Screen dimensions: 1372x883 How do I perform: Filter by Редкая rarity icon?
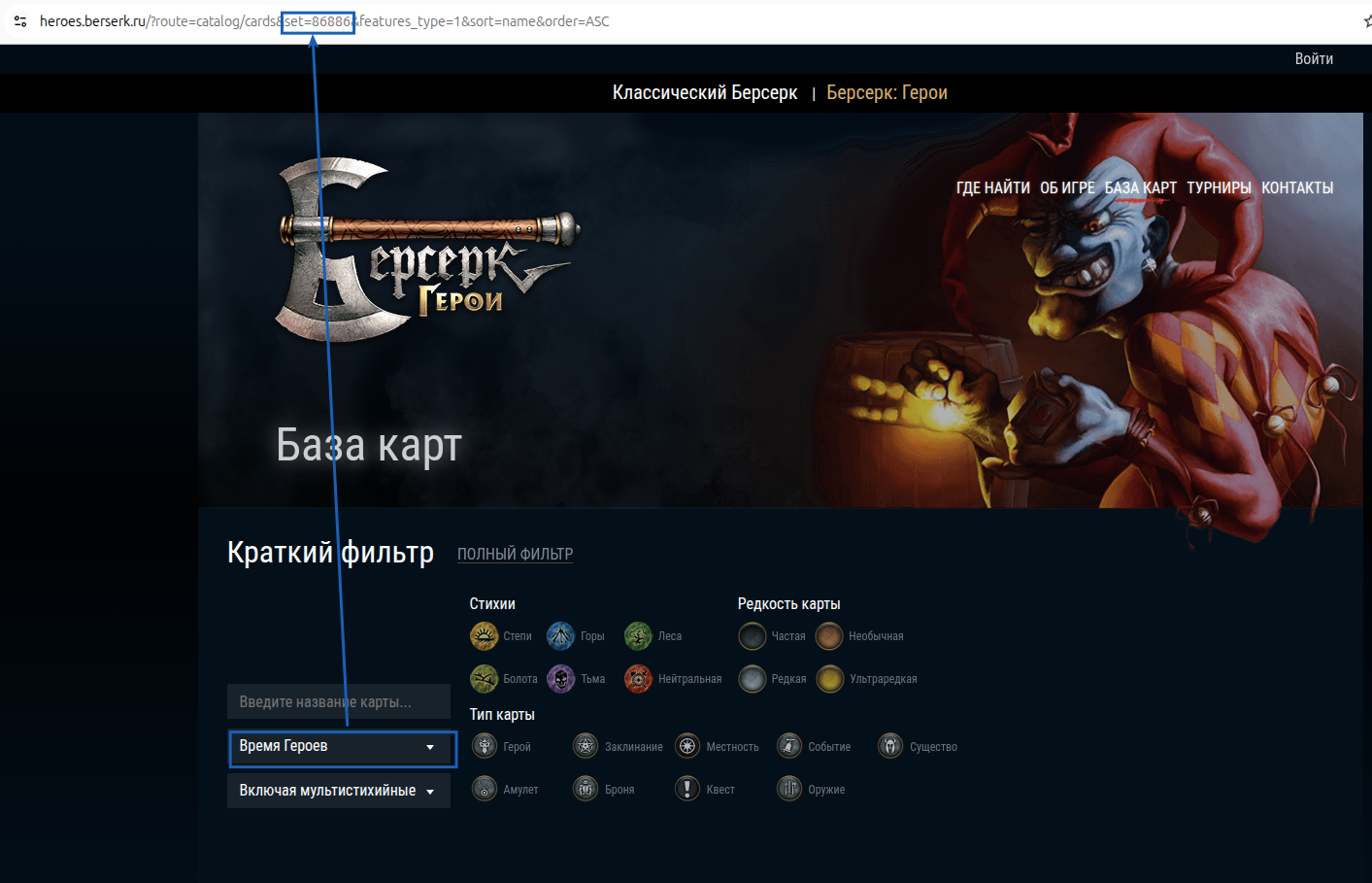tap(753, 679)
